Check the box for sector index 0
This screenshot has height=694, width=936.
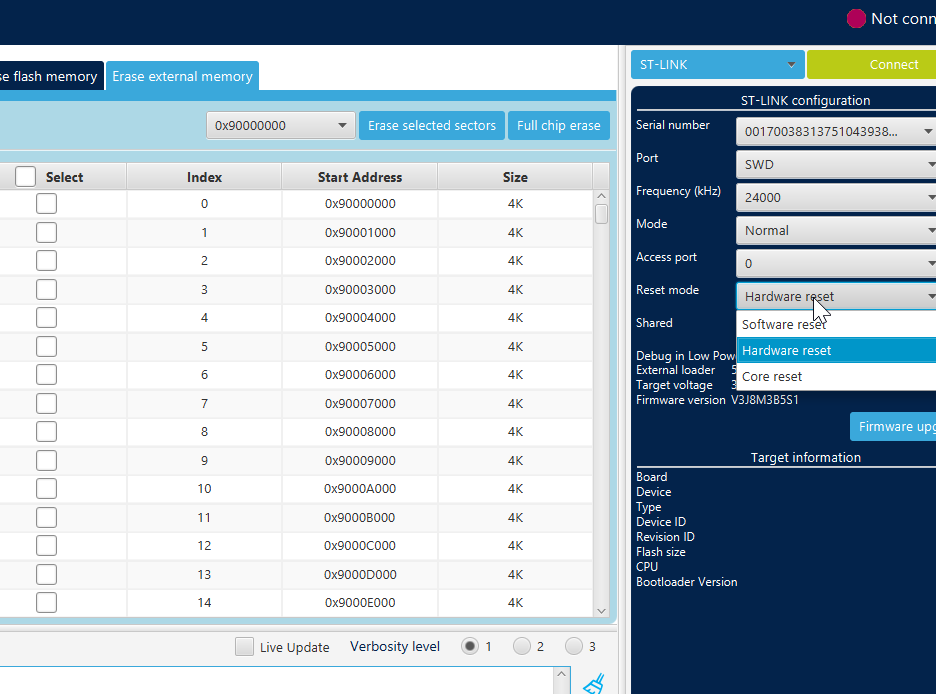coord(46,203)
